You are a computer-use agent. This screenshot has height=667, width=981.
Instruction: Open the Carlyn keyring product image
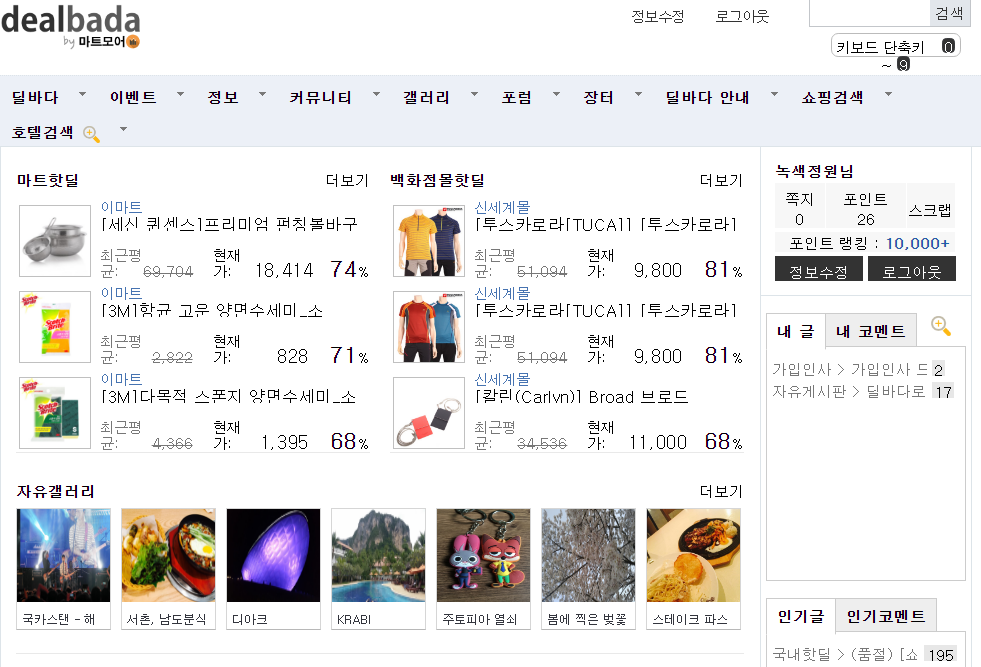tap(429, 413)
